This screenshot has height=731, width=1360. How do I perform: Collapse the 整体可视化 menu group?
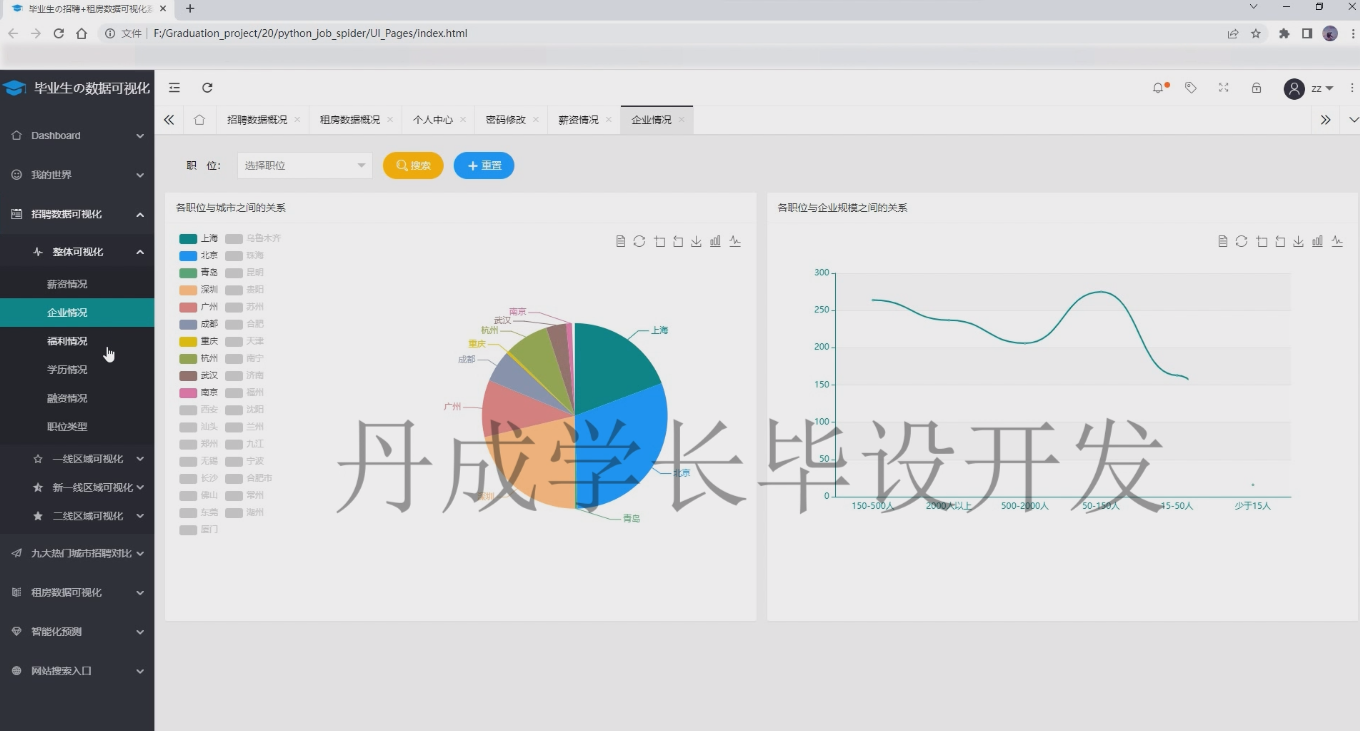click(x=77, y=251)
